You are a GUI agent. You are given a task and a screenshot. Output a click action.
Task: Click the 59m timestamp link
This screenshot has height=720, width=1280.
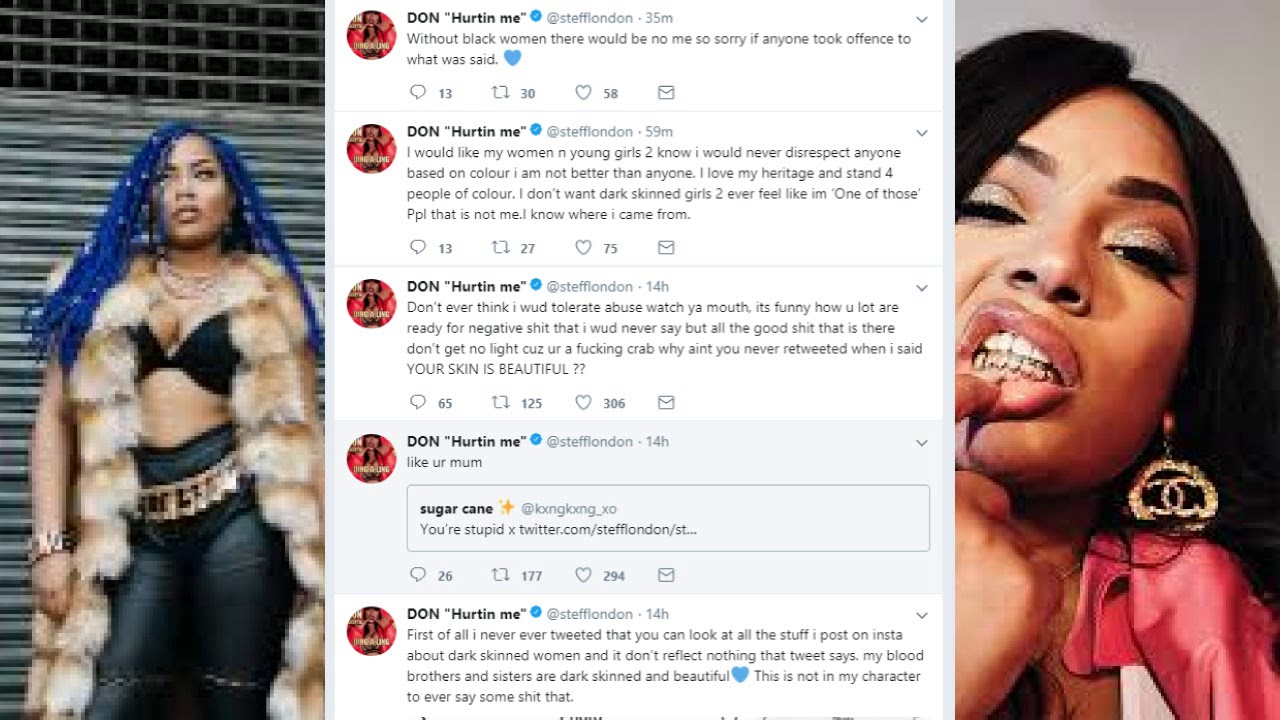(x=659, y=132)
